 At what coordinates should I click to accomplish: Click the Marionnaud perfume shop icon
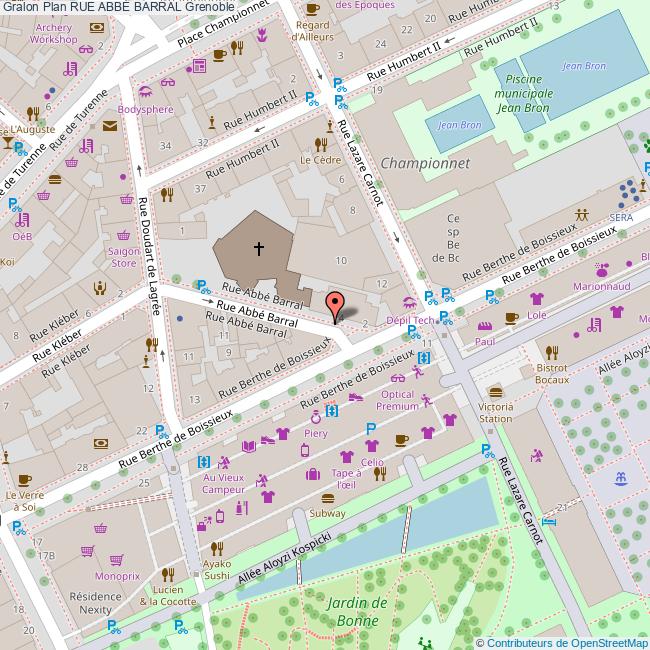tap(603, 268)
